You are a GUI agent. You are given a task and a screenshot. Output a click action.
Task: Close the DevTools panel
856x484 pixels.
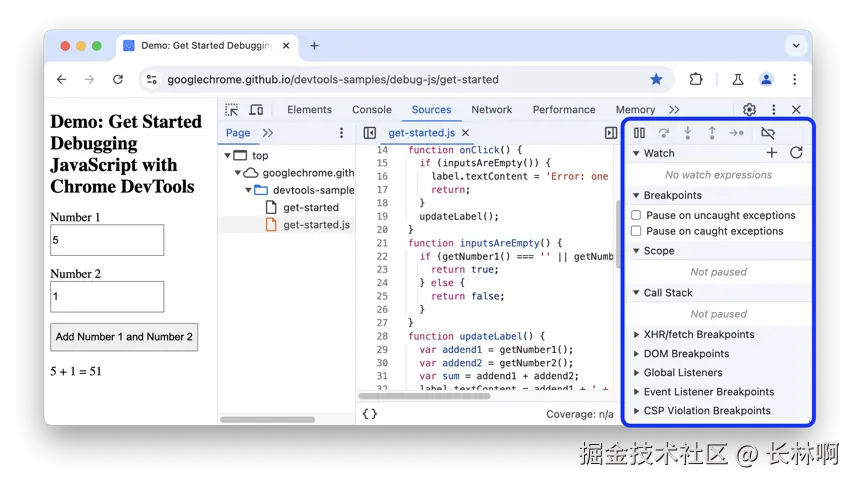coord(796,110)
